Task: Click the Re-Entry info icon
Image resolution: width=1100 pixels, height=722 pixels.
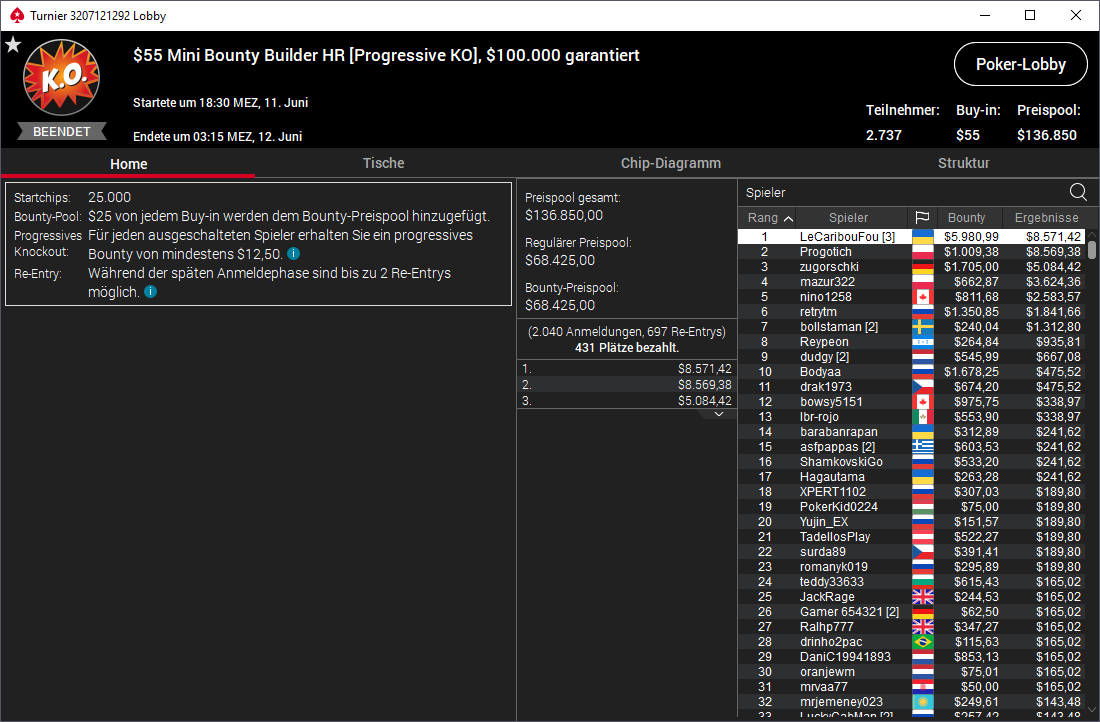Action: coord(151,291)
